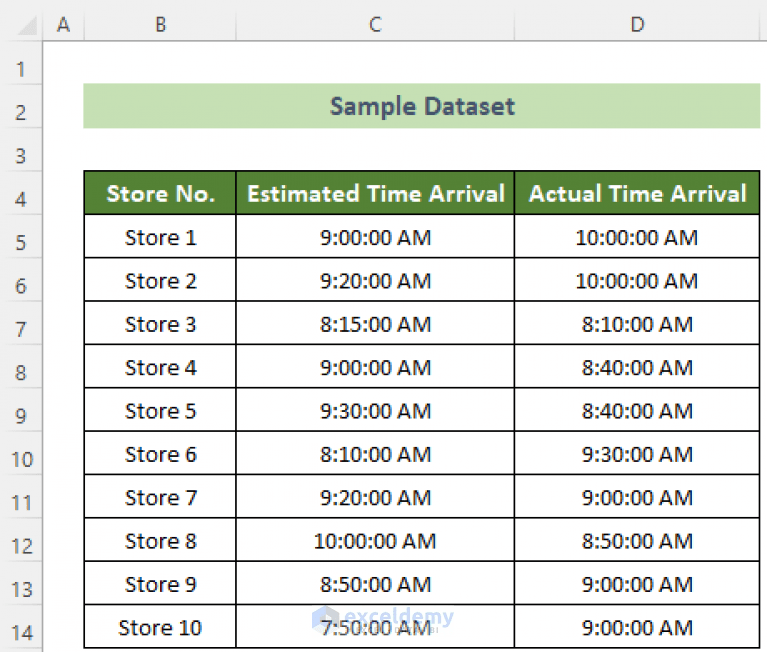Select column A header
Viewport: 767px width, 652px height.
[63, 24]
